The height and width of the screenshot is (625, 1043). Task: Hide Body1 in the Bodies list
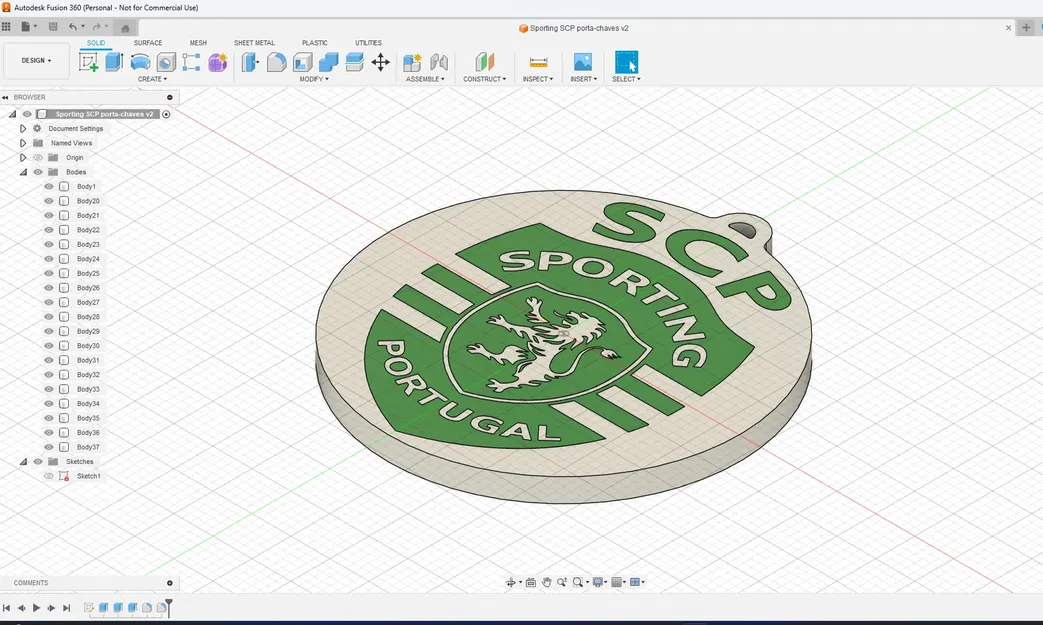[48, 186]
